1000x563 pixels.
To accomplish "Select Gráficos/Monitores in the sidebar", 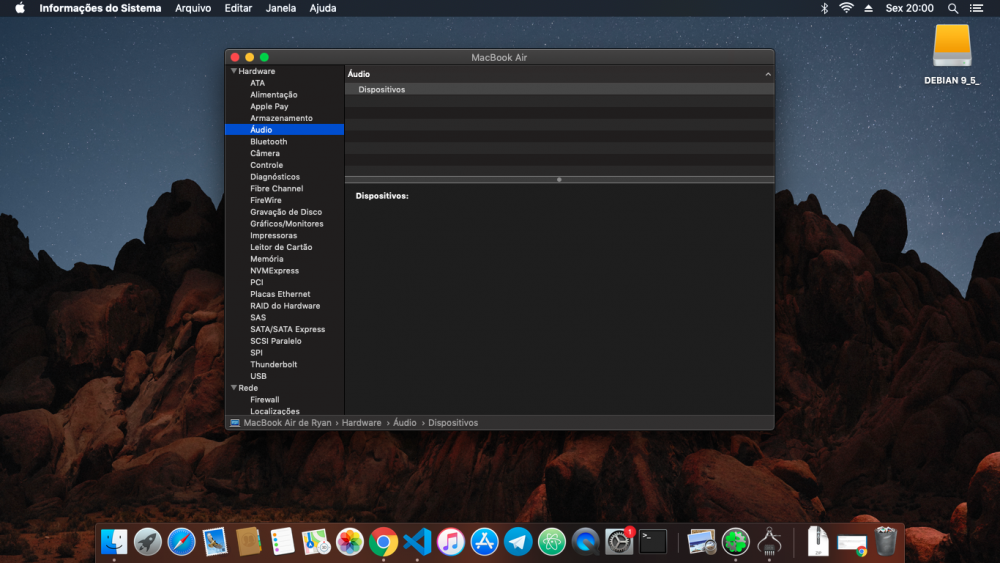I will coord(284,224).
